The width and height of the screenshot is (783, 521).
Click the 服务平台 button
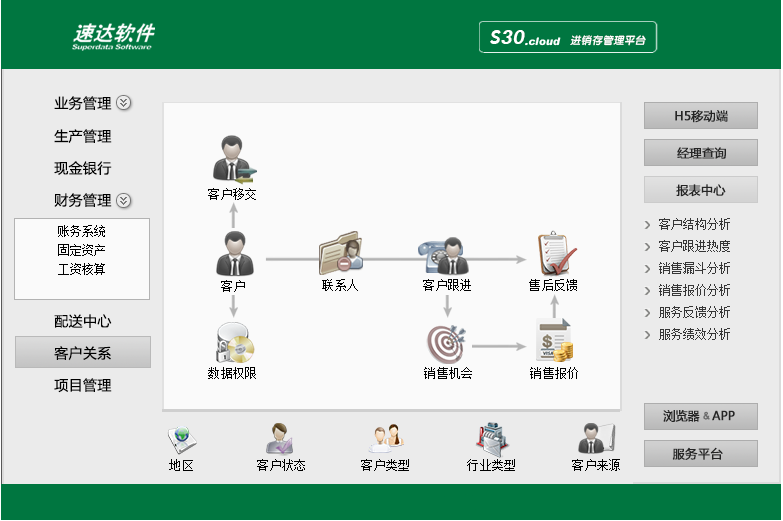pos(701,454)
